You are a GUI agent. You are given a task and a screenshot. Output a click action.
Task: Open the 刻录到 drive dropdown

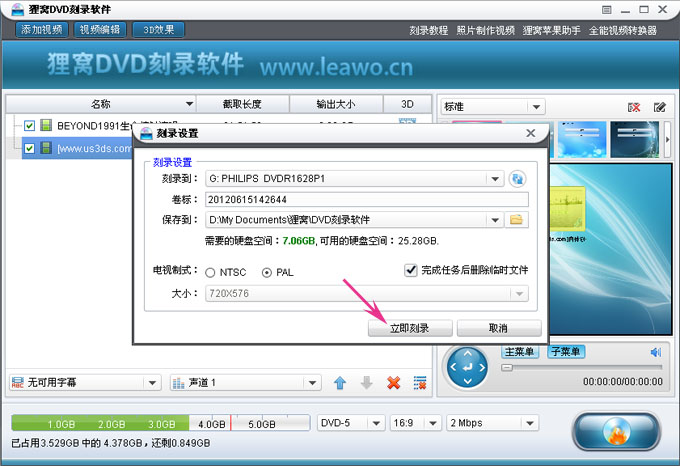tap(495, 179)
